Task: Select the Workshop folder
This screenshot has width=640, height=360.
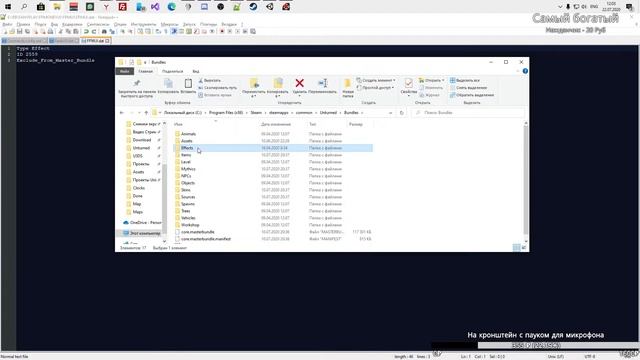Action: pos(190,225)
